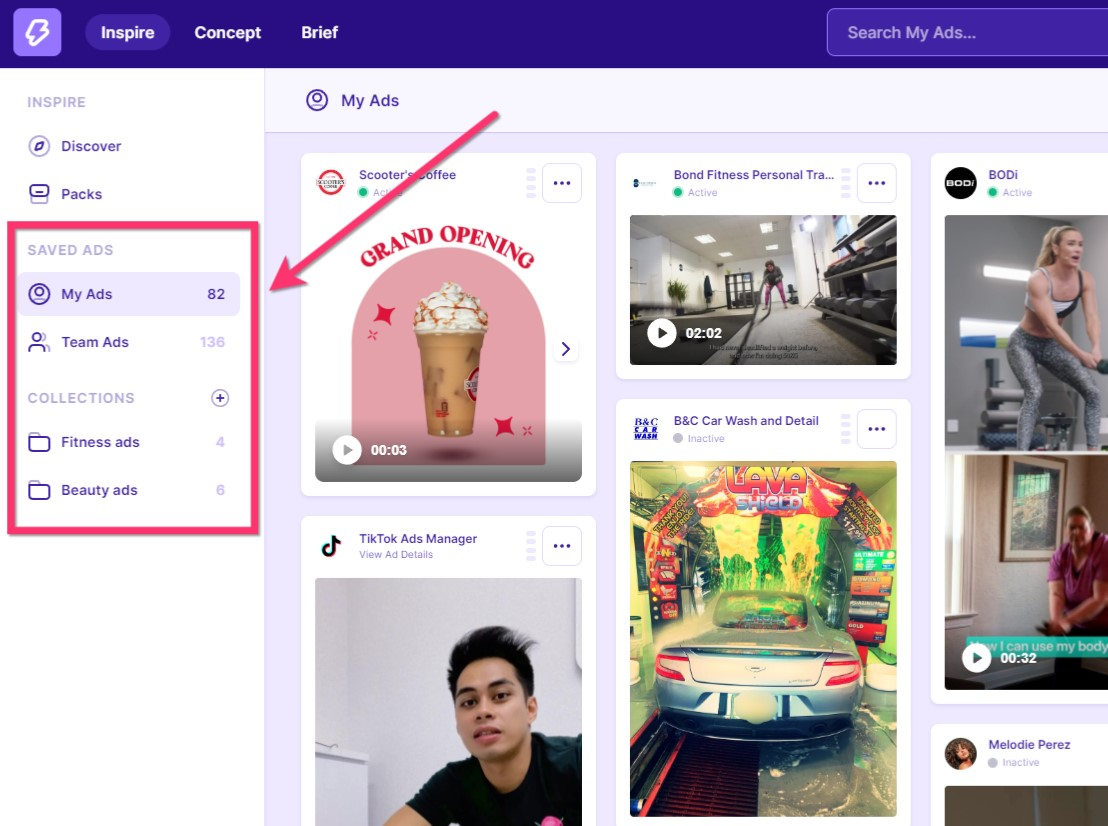Click the TikTok Ads Manager drag handle

click(x=531, y=545)
